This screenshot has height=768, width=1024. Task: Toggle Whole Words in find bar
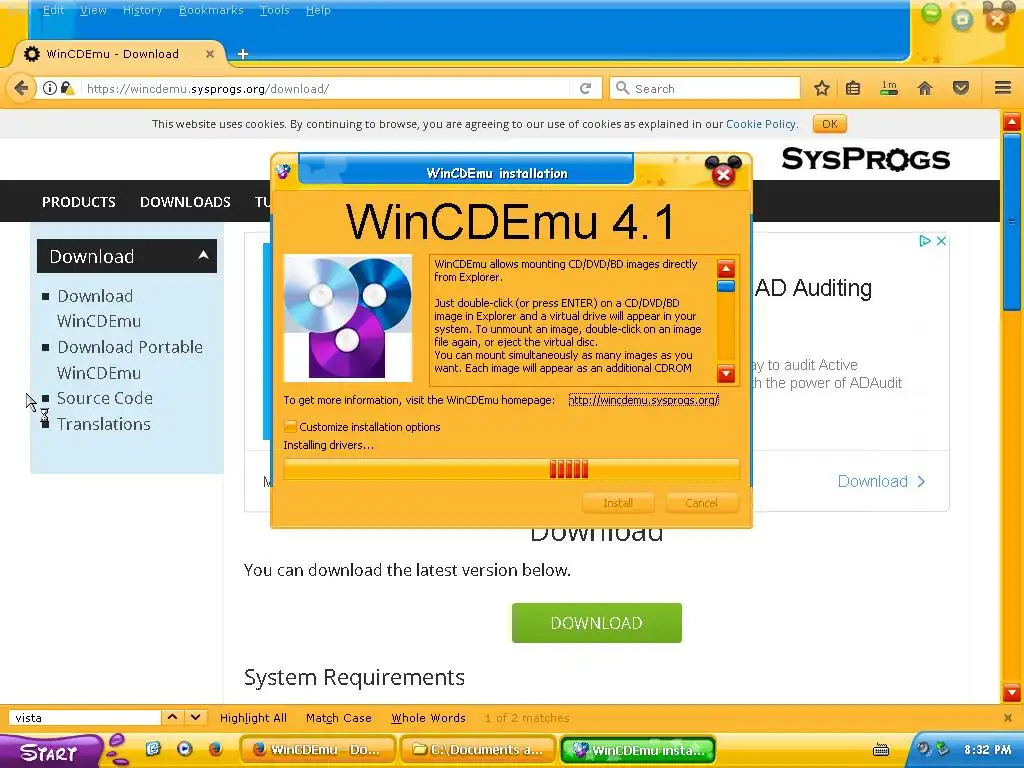coord(428,718)
